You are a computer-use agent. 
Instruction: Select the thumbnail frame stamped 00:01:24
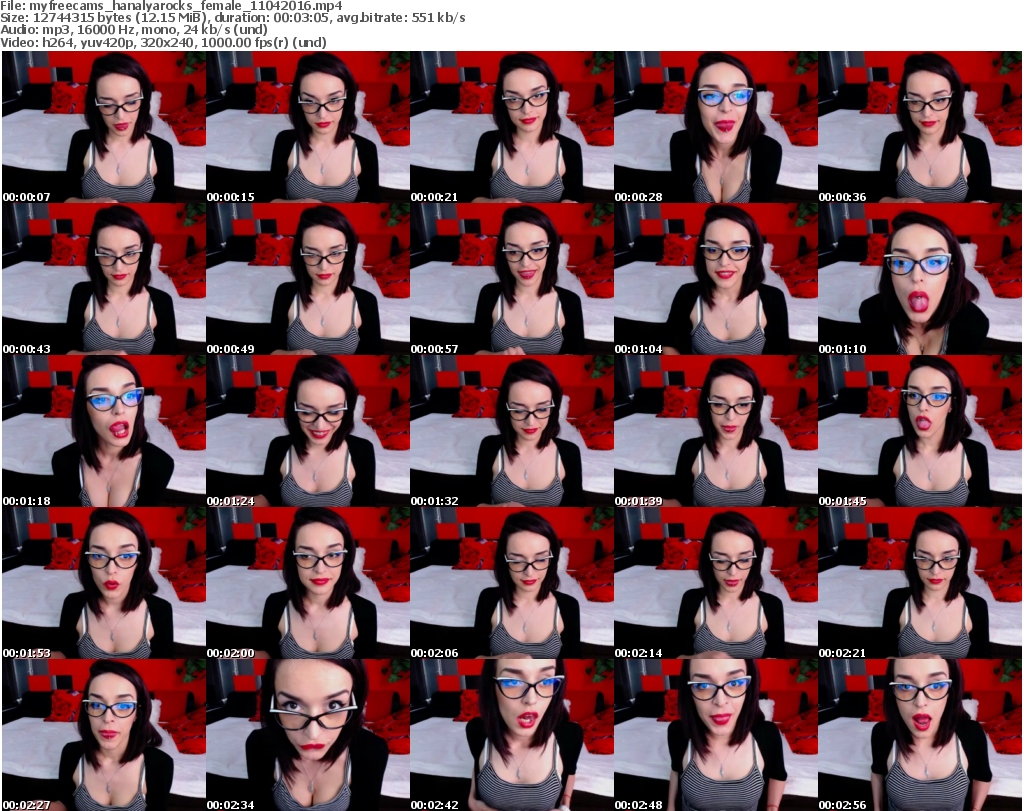[x=308, y=431]
